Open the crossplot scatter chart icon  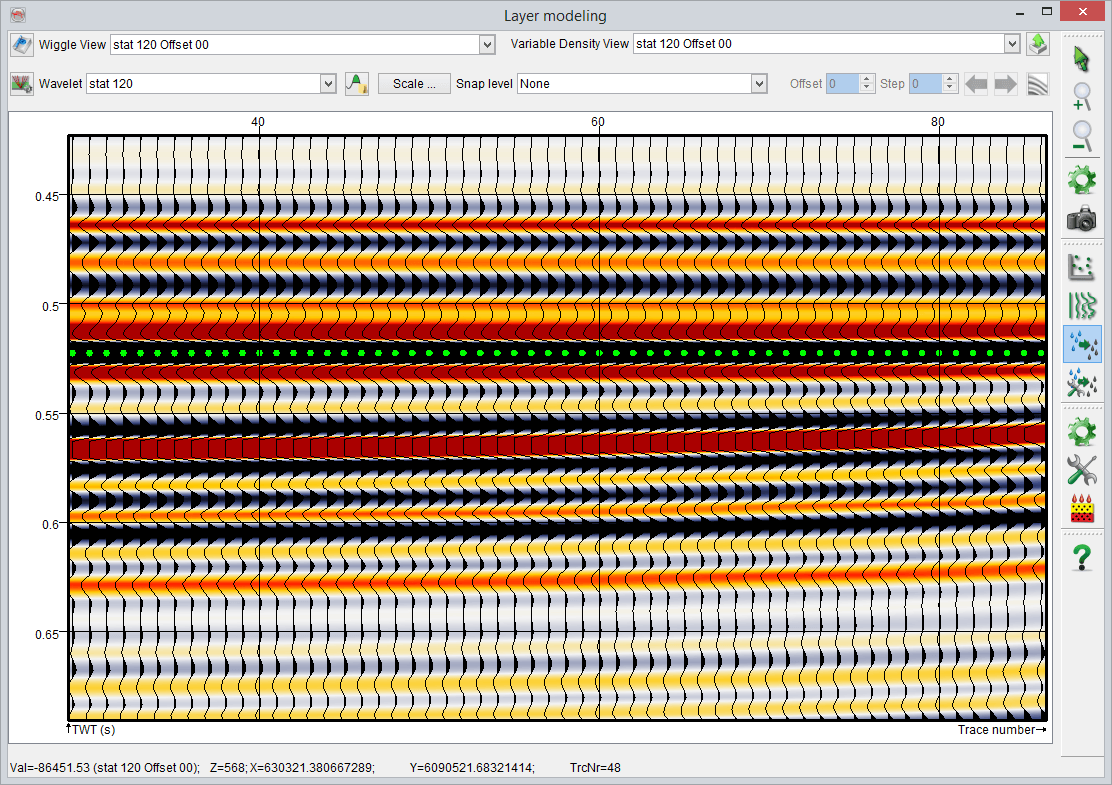point(1081,266)
